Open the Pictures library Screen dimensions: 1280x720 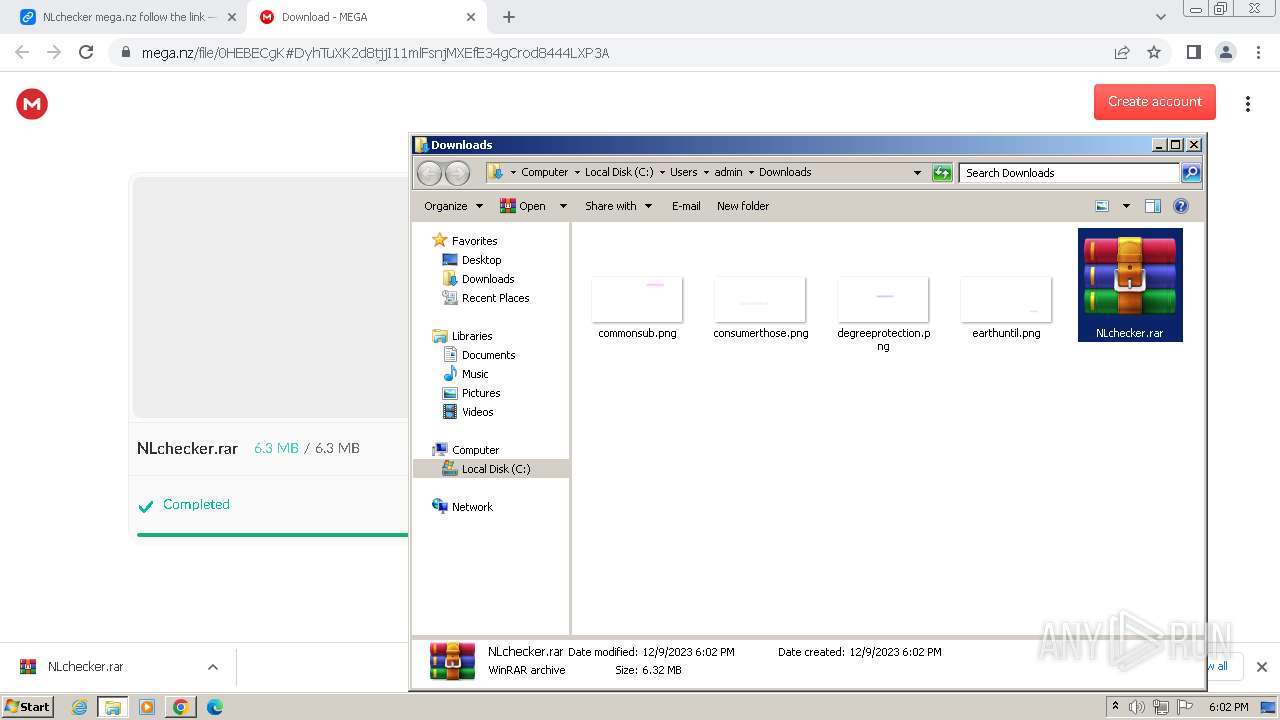481,393
